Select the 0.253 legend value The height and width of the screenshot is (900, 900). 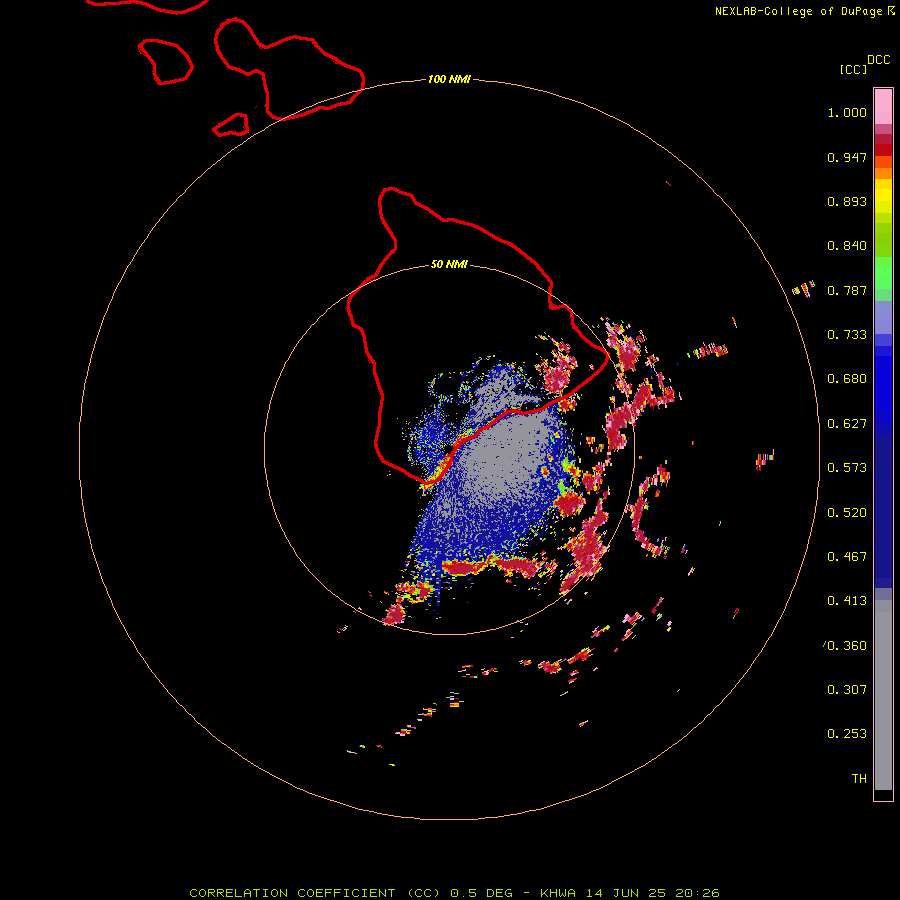tap(847, 734)
